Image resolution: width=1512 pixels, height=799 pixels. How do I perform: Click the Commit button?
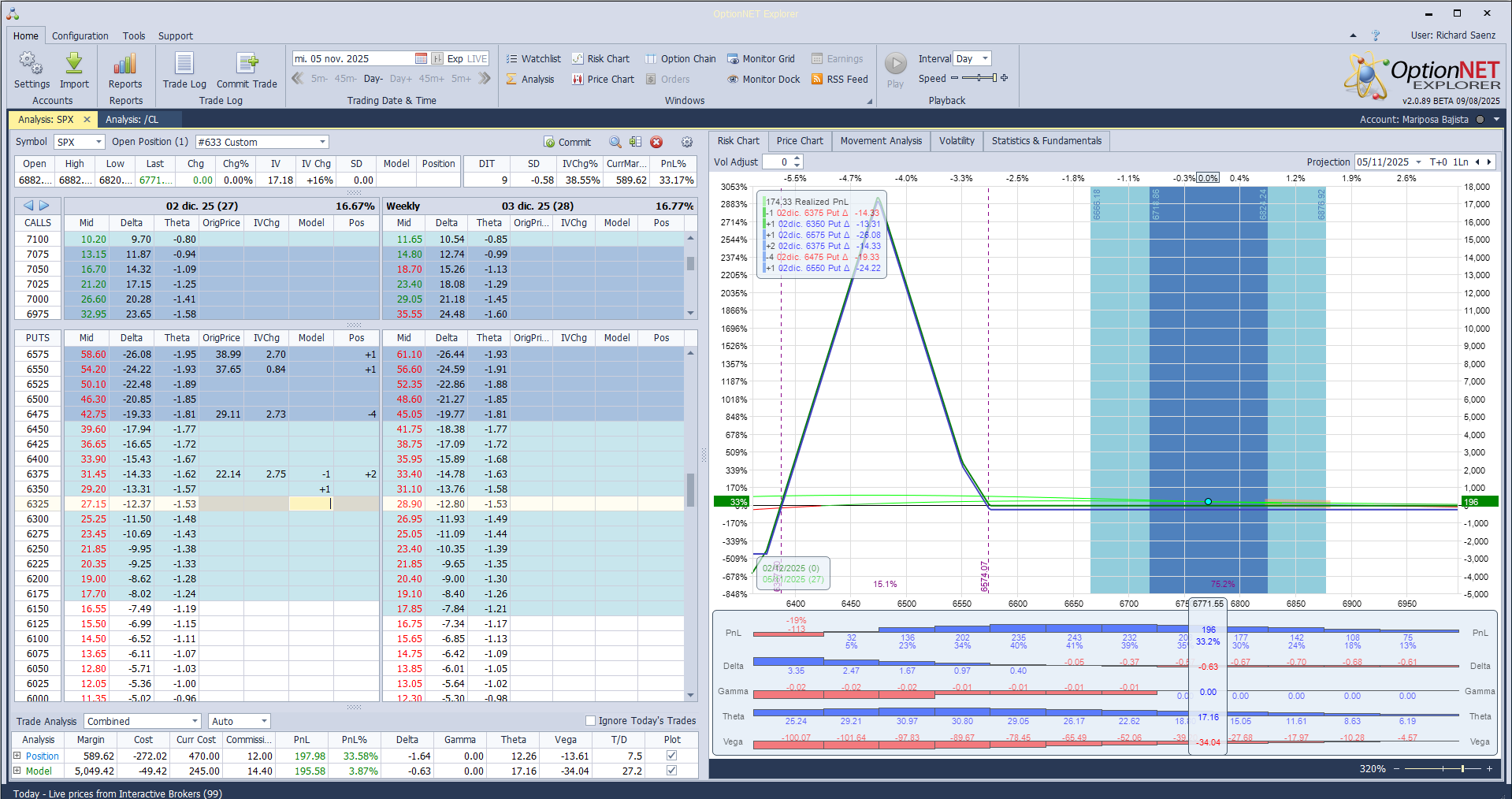click(x=567, y=143)
